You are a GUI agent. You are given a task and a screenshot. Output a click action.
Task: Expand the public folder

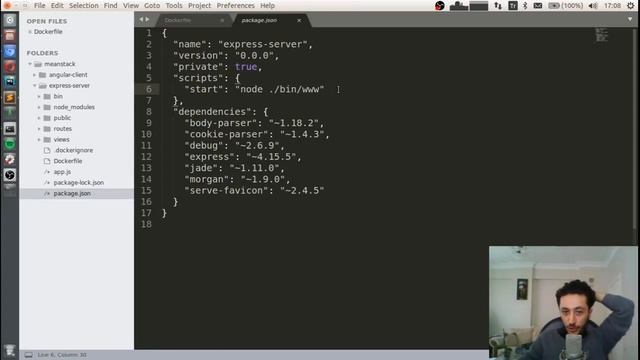click(39, 118)
